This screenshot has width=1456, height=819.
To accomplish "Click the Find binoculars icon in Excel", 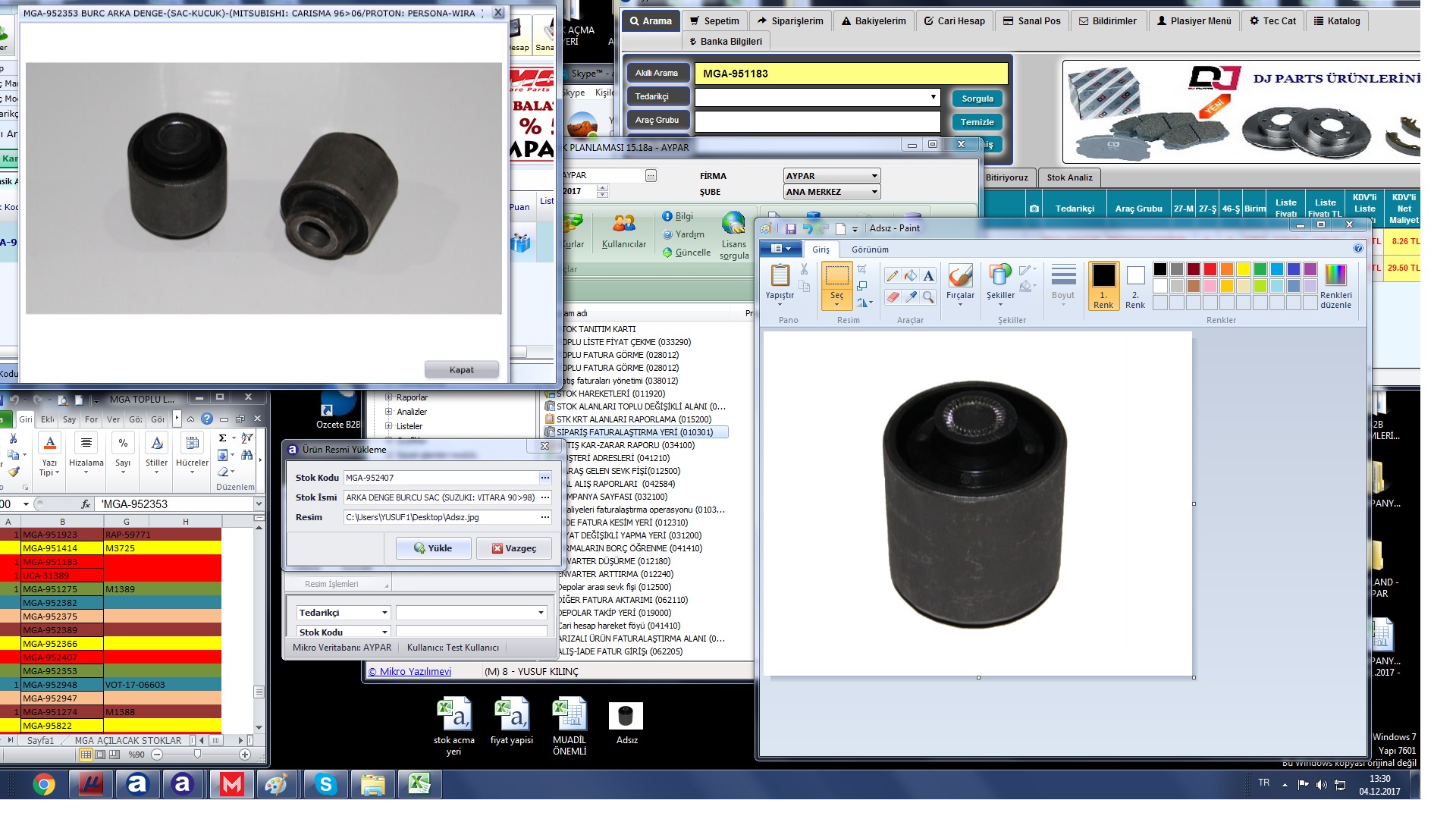I will coord(247,455).
